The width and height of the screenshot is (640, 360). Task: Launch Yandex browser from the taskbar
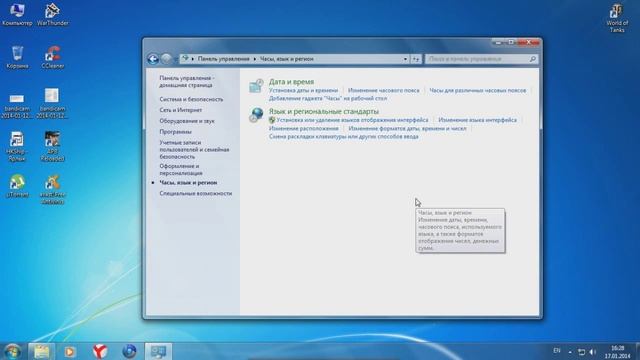[100, 351]
